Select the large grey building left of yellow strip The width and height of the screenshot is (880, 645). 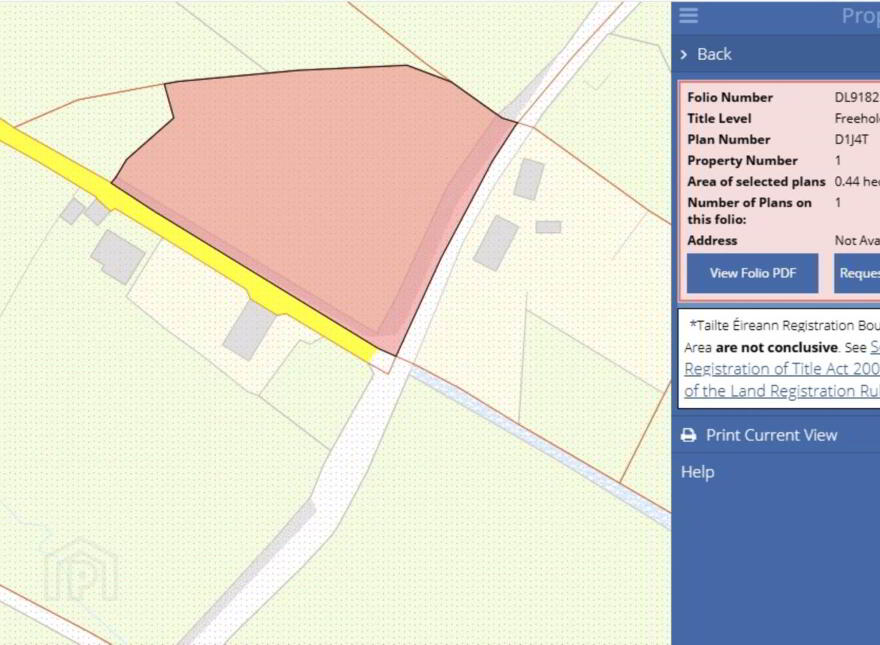(118, 257)
